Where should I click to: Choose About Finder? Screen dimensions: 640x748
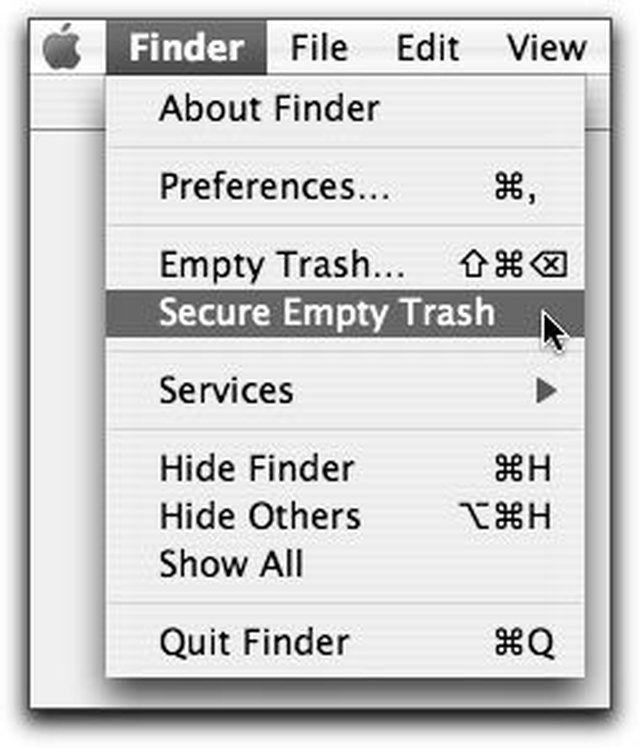pos(345,109)
